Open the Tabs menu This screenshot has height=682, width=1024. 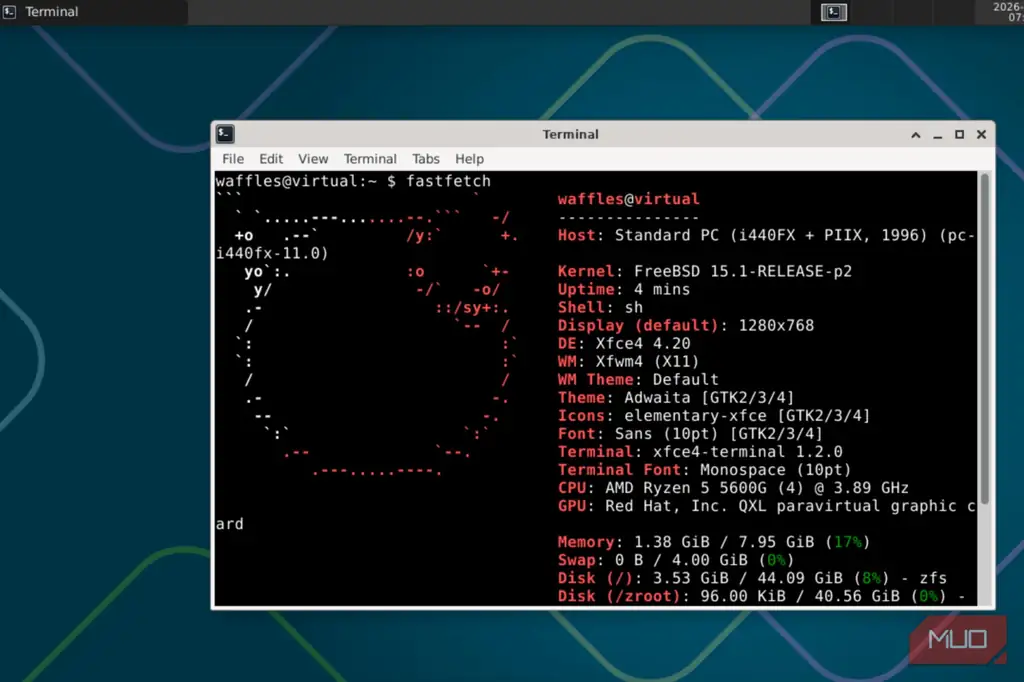coord(425,159)
